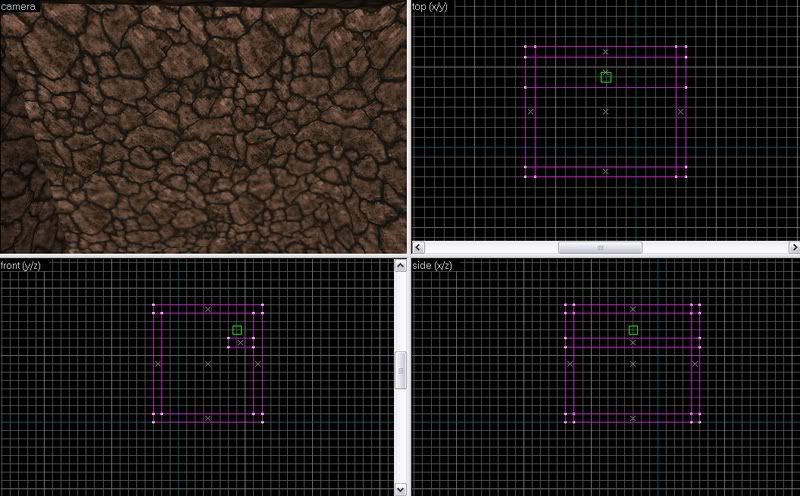Viewport: 800px width, 496px height.
Task: Click the down scroll arrow of front view
Action: click(x=402, y=489)
